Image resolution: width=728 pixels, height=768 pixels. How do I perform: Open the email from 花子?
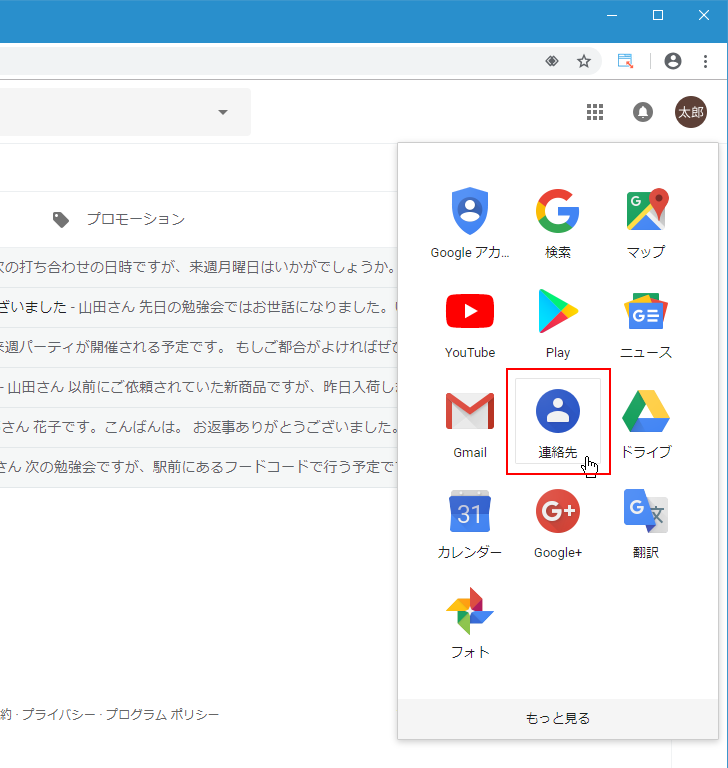point(198,427)
